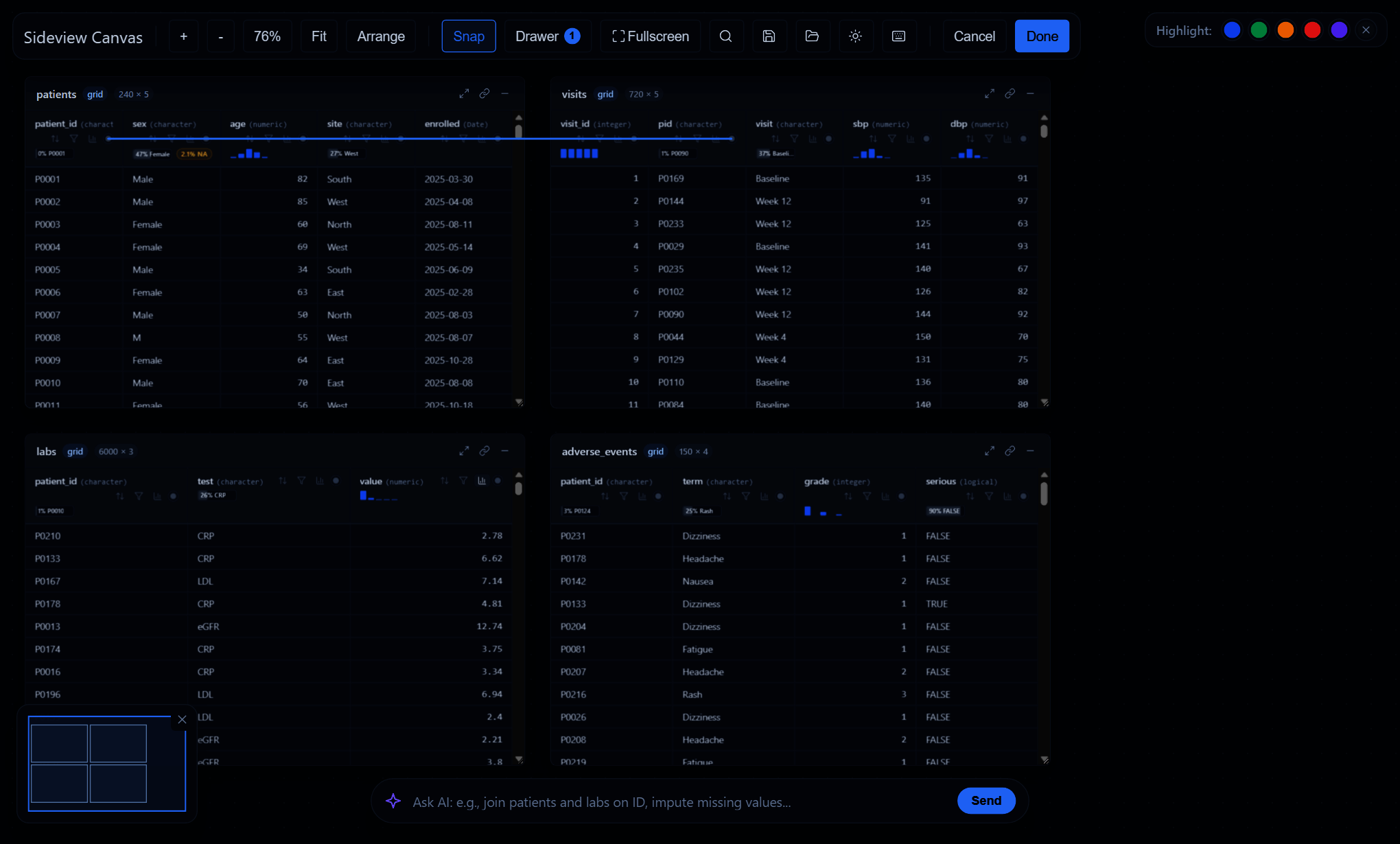Filter the labs test column
1400x844 pixels.
coord(301,481)
